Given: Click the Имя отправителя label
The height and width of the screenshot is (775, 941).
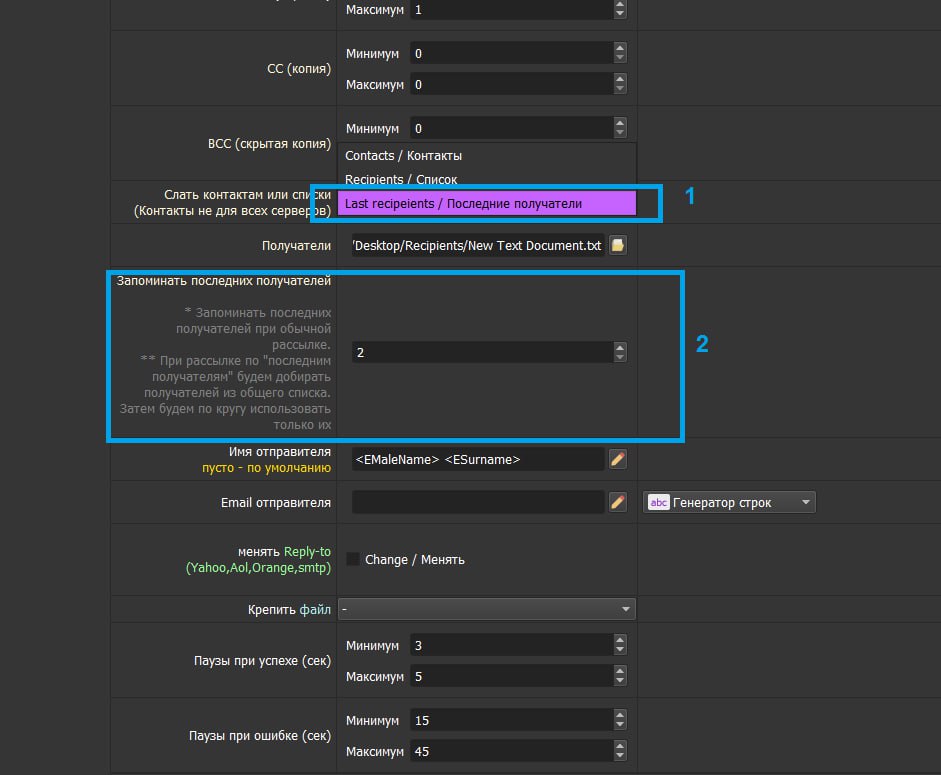Looking at the screenshot, I should (x=280, y=451).
